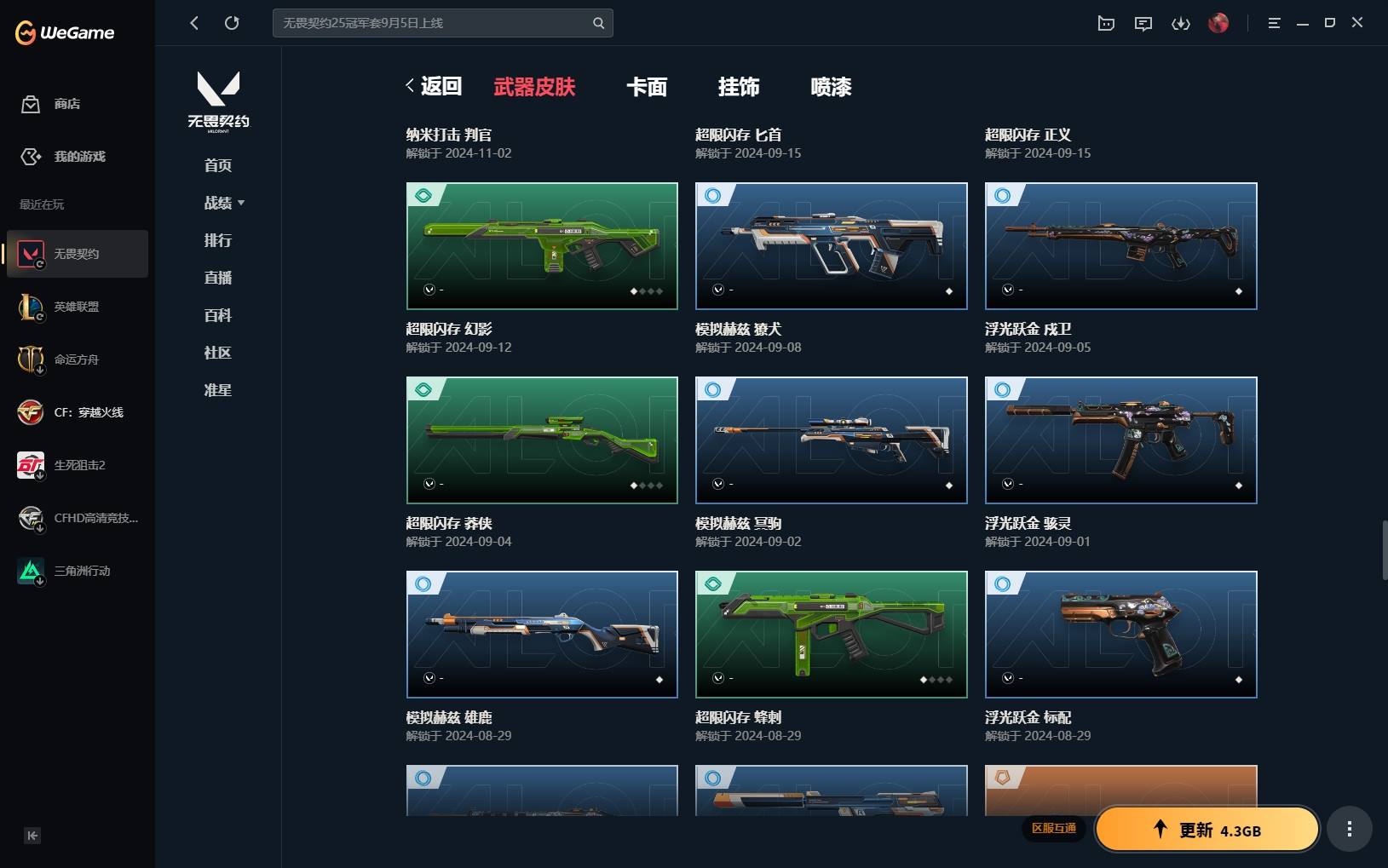Open the 超限闪存 幻影 skin thumbnail

pyautogui.click(x=542, y=246)
